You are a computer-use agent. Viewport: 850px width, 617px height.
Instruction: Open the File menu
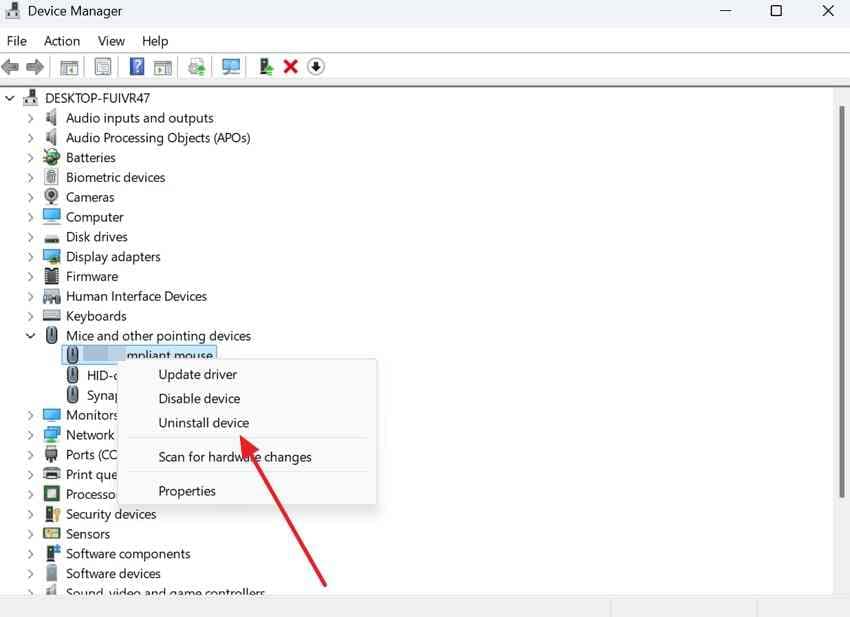tap(17, 41)
